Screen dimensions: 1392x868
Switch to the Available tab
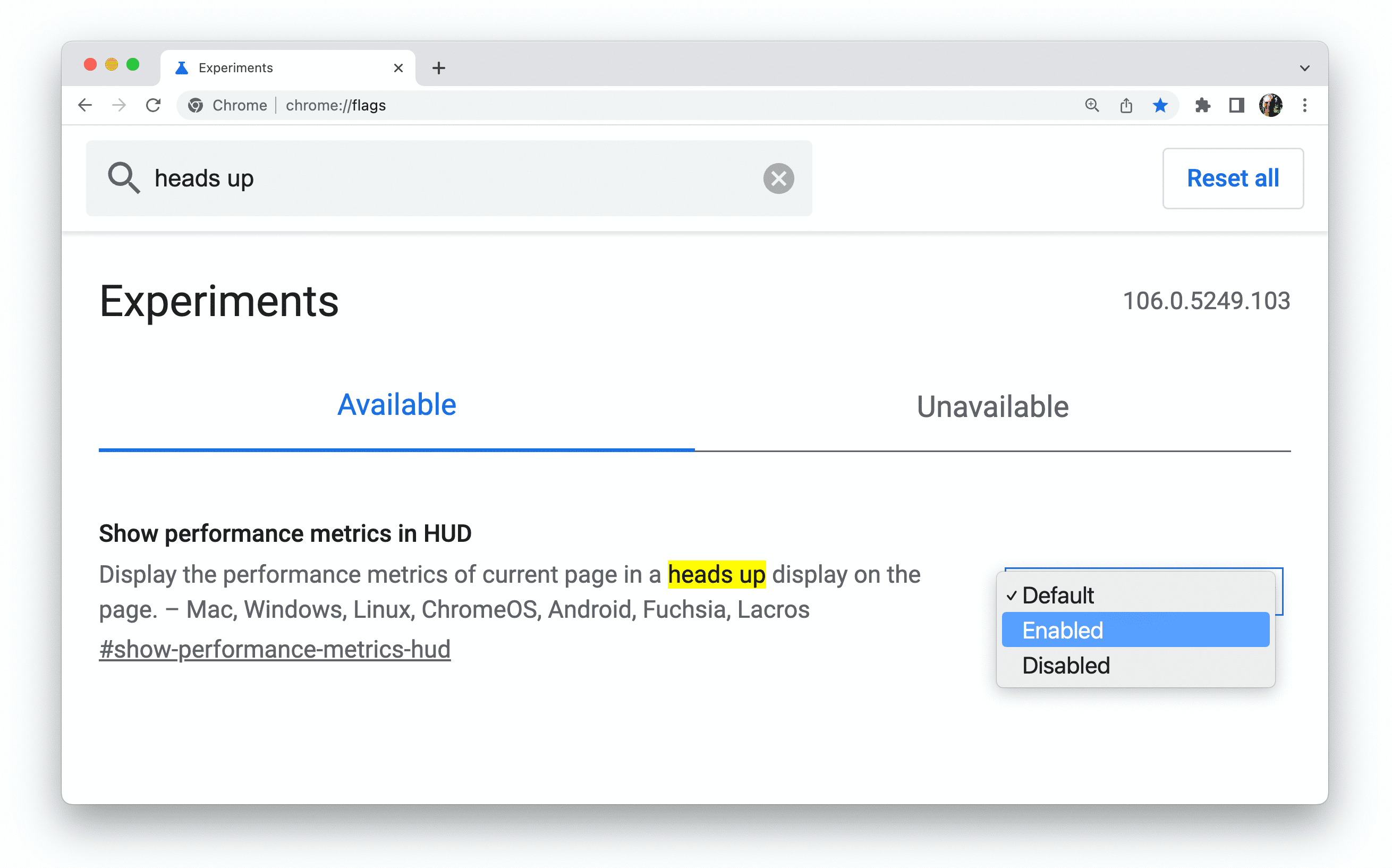click(397, 404)
